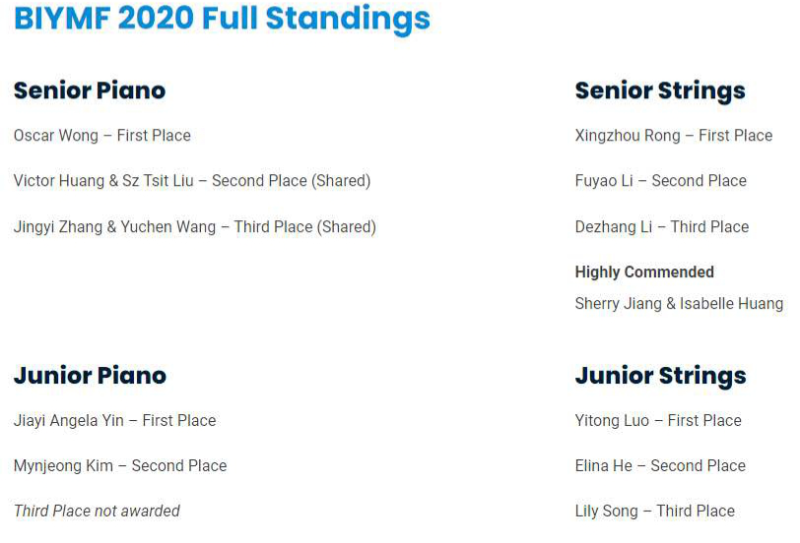Click Jingyi Zhang & Yuchen Wang result line

point(195,227)
